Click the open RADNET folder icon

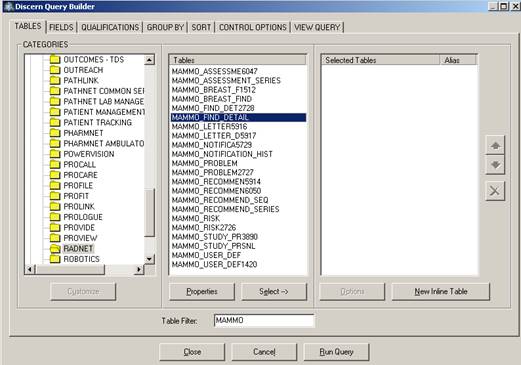pos(55,249)
